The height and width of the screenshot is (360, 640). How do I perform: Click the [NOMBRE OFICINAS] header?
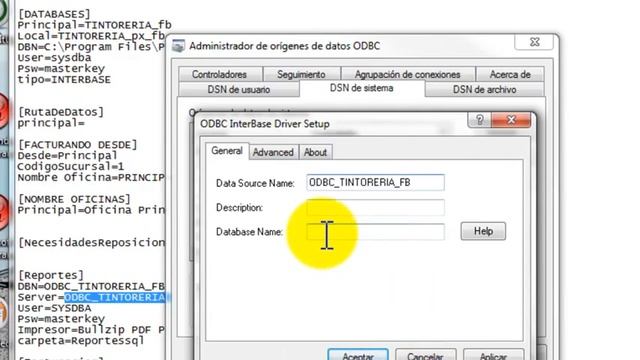coord(74,199)
